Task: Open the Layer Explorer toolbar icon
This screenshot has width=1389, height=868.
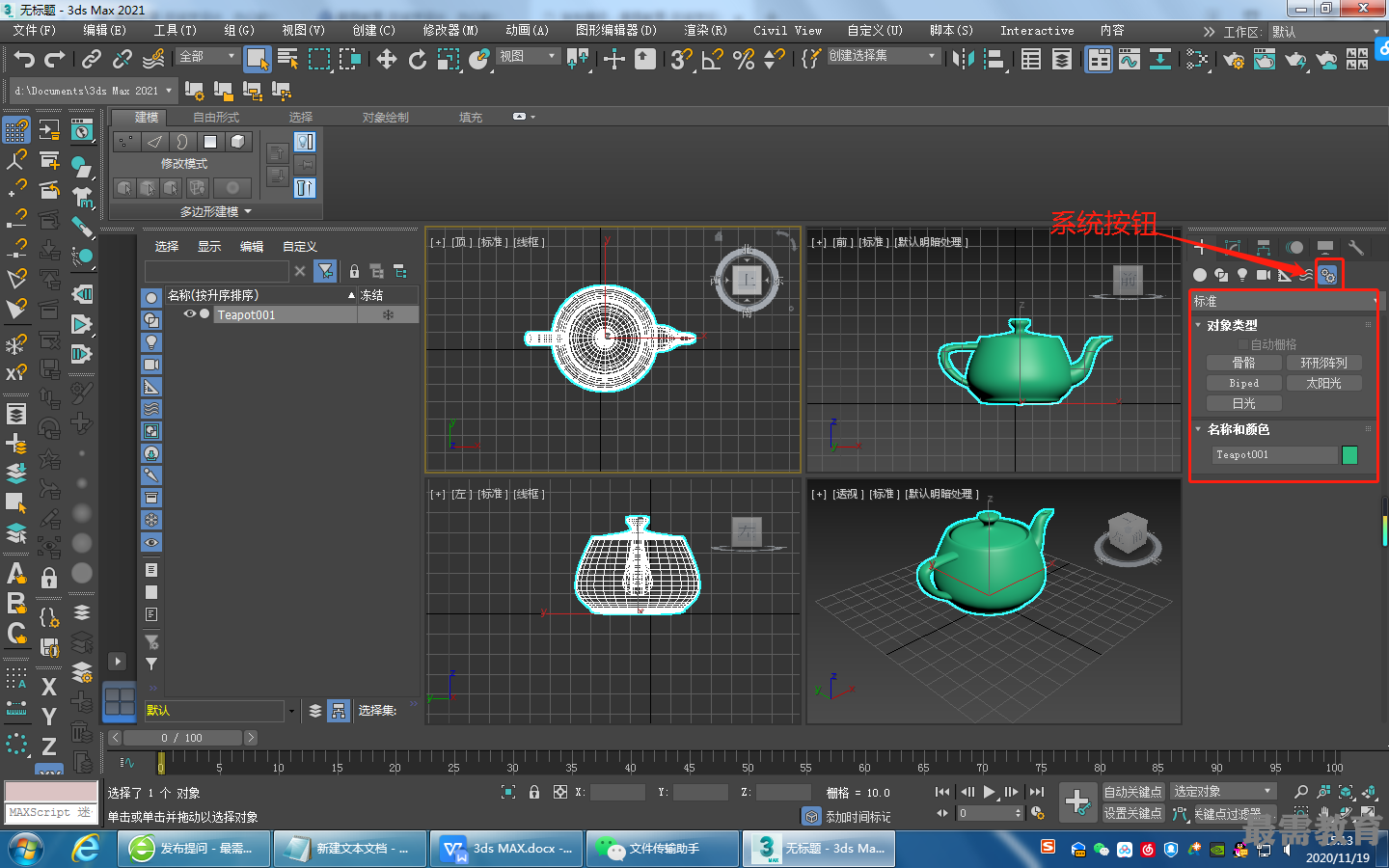Action: tap(1062, 60)
